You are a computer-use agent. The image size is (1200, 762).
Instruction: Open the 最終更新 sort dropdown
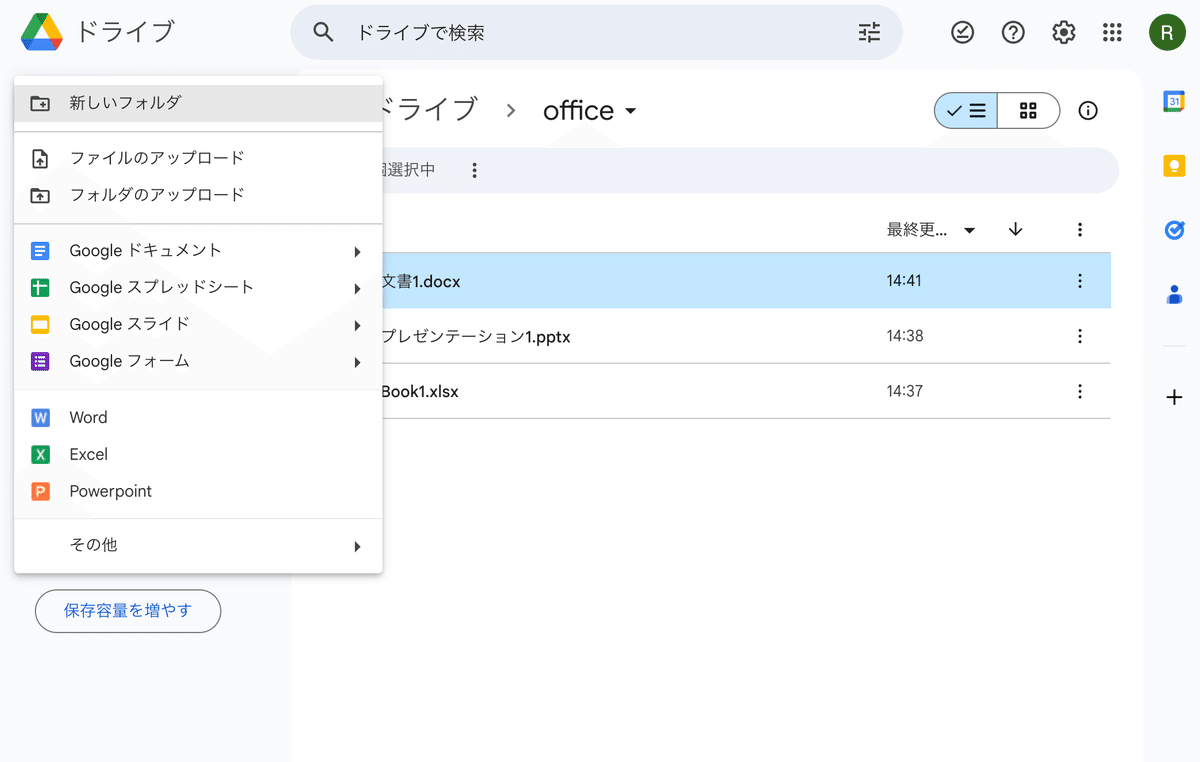tap(931, 230)
